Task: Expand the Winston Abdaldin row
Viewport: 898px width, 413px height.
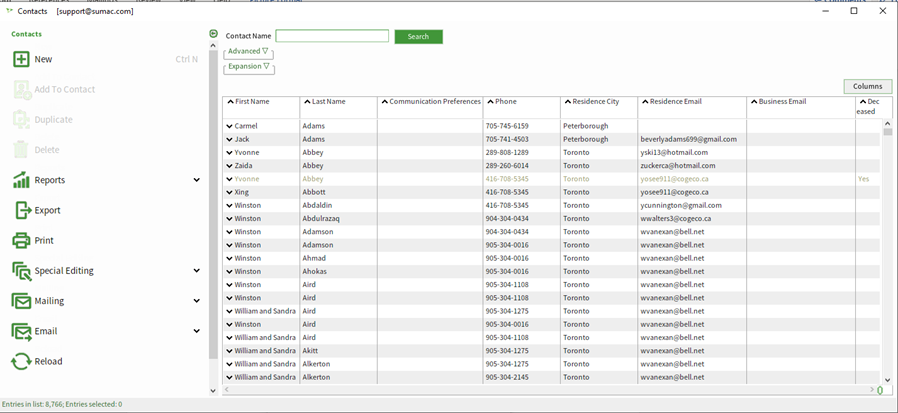Action: (229, 206)
